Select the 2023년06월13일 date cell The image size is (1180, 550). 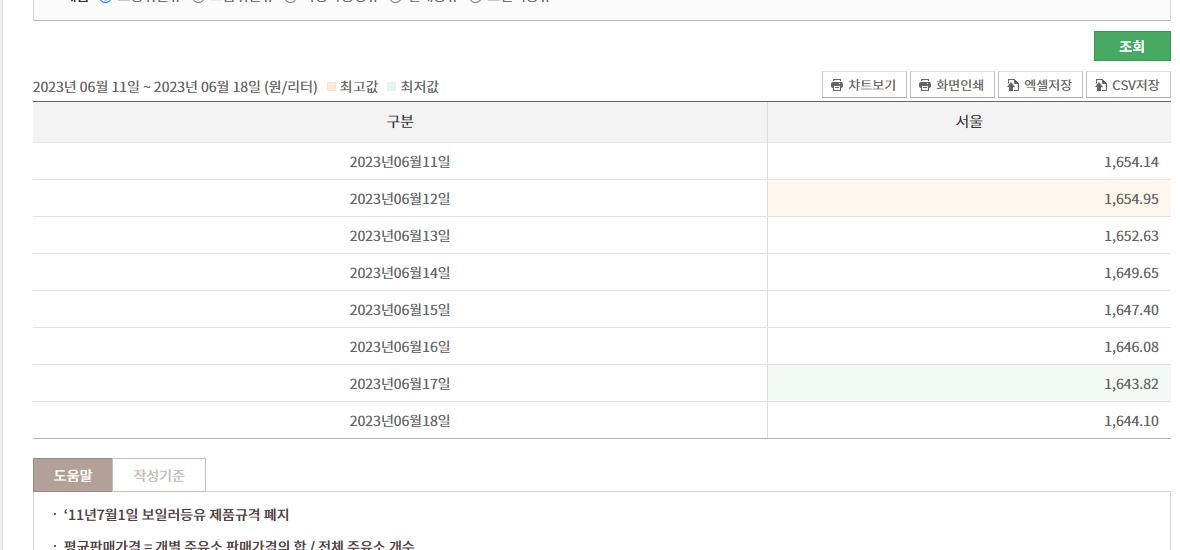400,235
